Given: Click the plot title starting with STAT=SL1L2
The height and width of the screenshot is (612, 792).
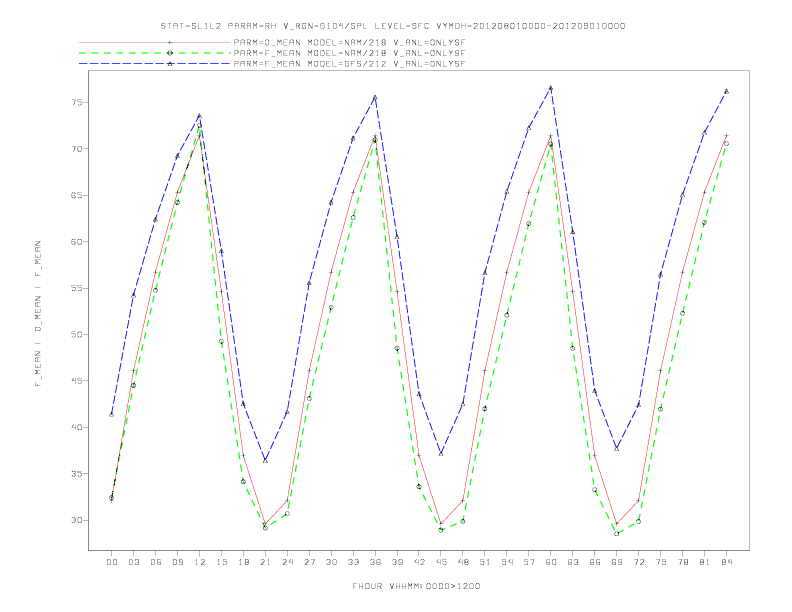Looking at the screenshot, I should (393, 26).
